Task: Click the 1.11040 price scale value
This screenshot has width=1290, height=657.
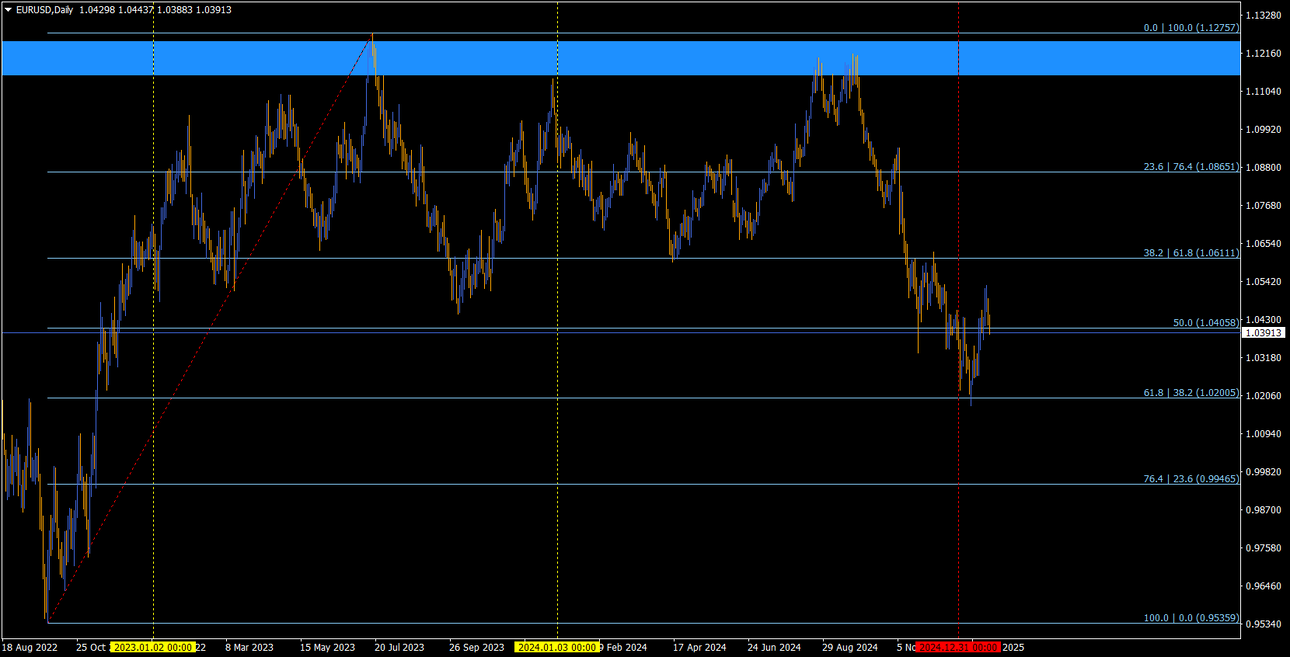Action: pyautogui.click(x=1264, y=91)
